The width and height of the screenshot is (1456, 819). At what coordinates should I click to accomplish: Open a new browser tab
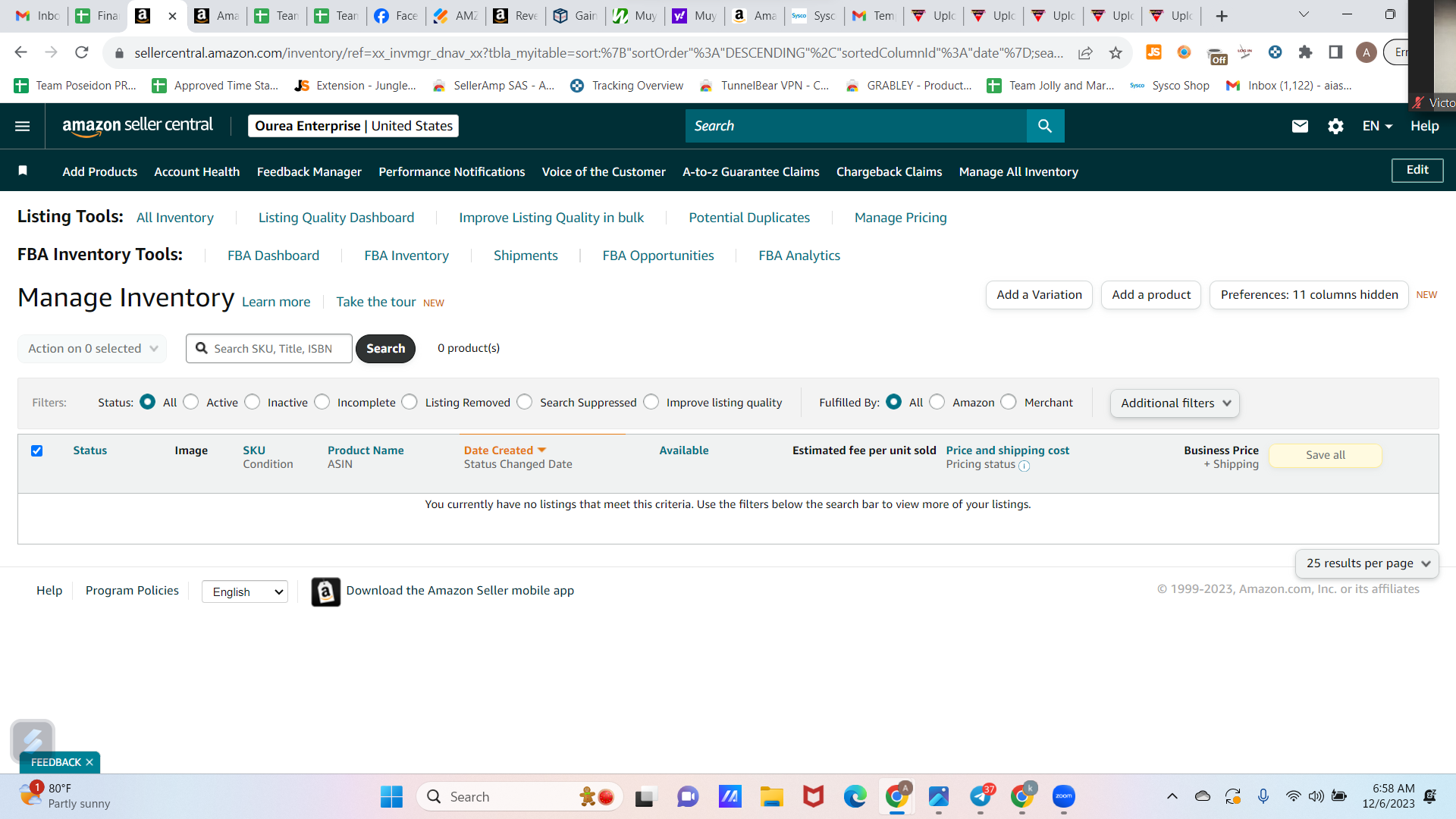1221,16
